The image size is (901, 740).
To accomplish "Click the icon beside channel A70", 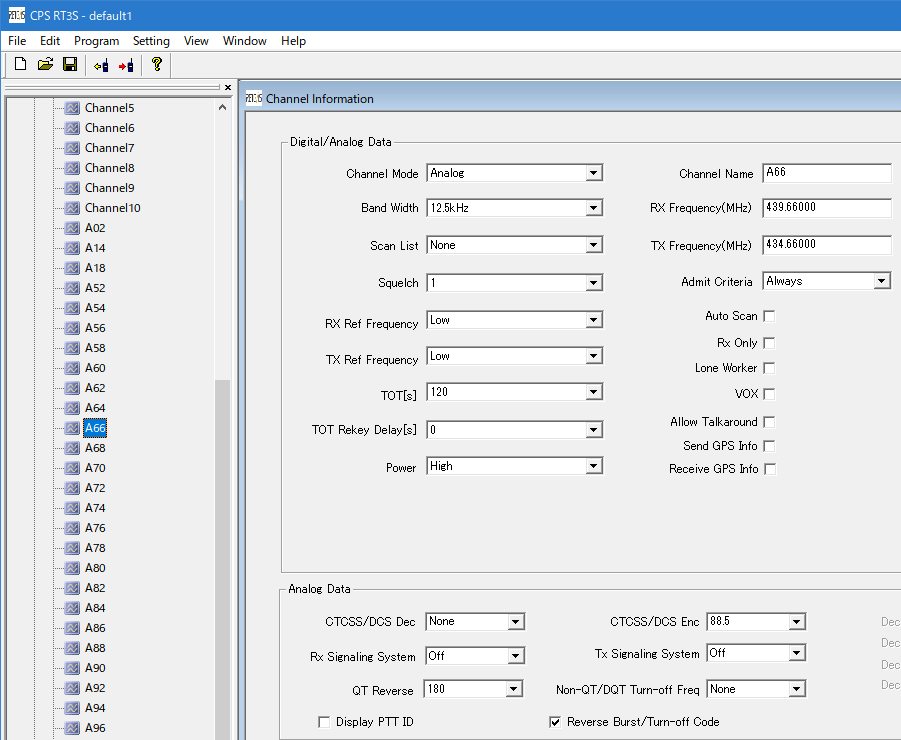I will [x=72, y=468].
